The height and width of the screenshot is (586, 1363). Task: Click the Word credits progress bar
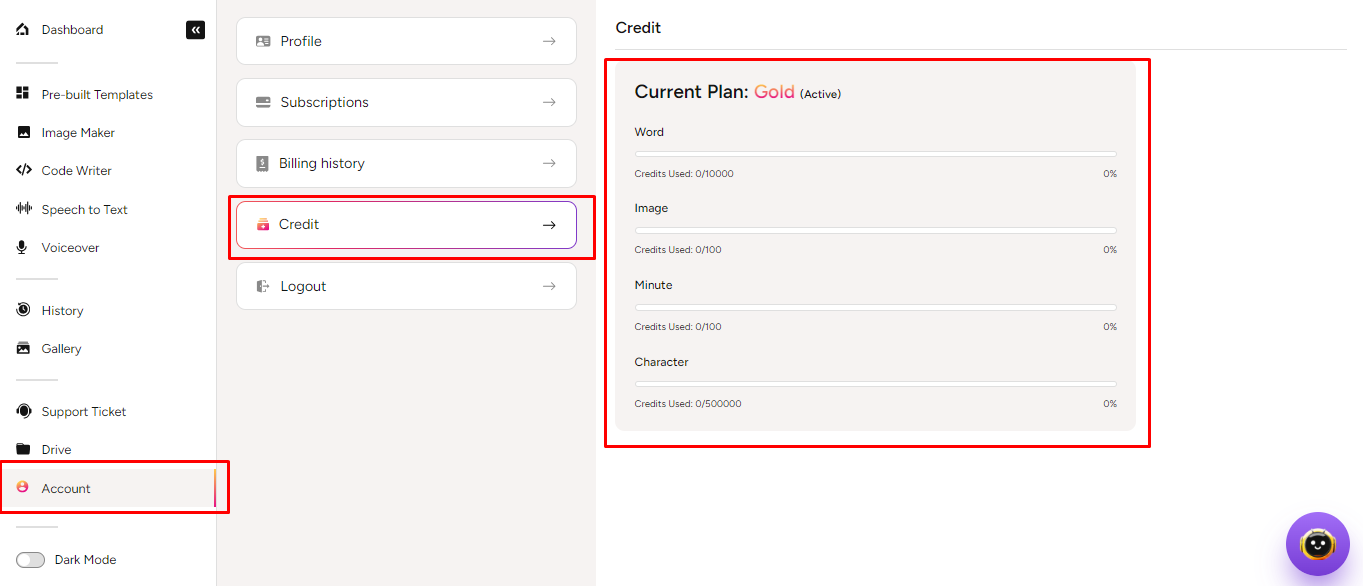click(x=875, y=154)
